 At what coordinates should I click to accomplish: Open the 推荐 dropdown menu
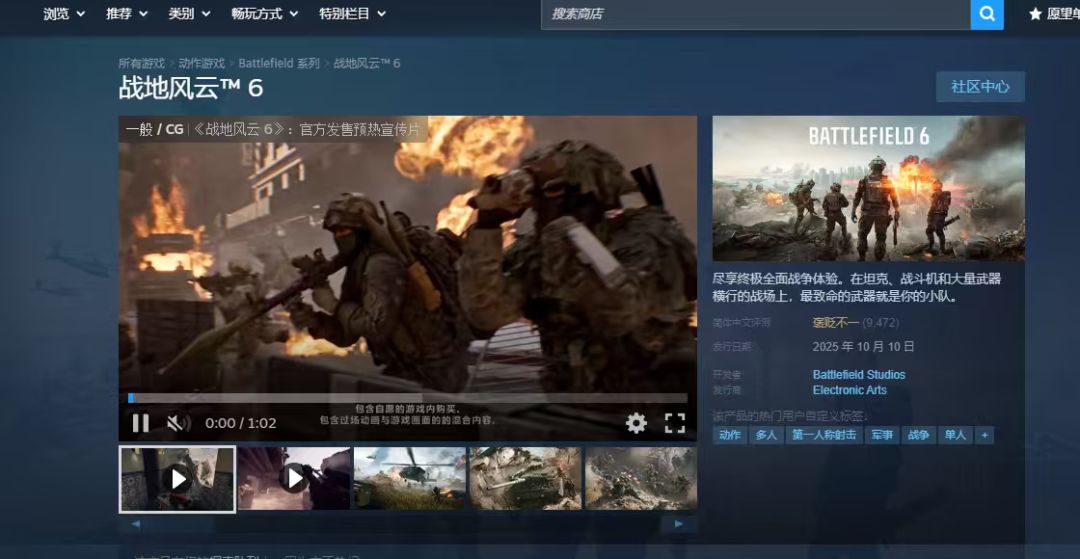tap(127, 14)
